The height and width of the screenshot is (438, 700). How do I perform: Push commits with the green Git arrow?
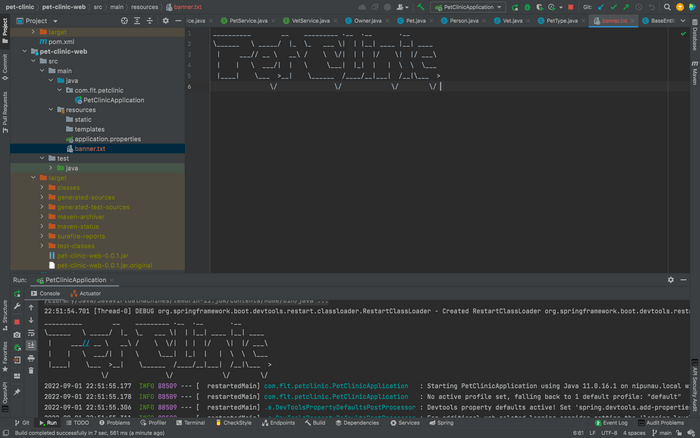point(626,7)
